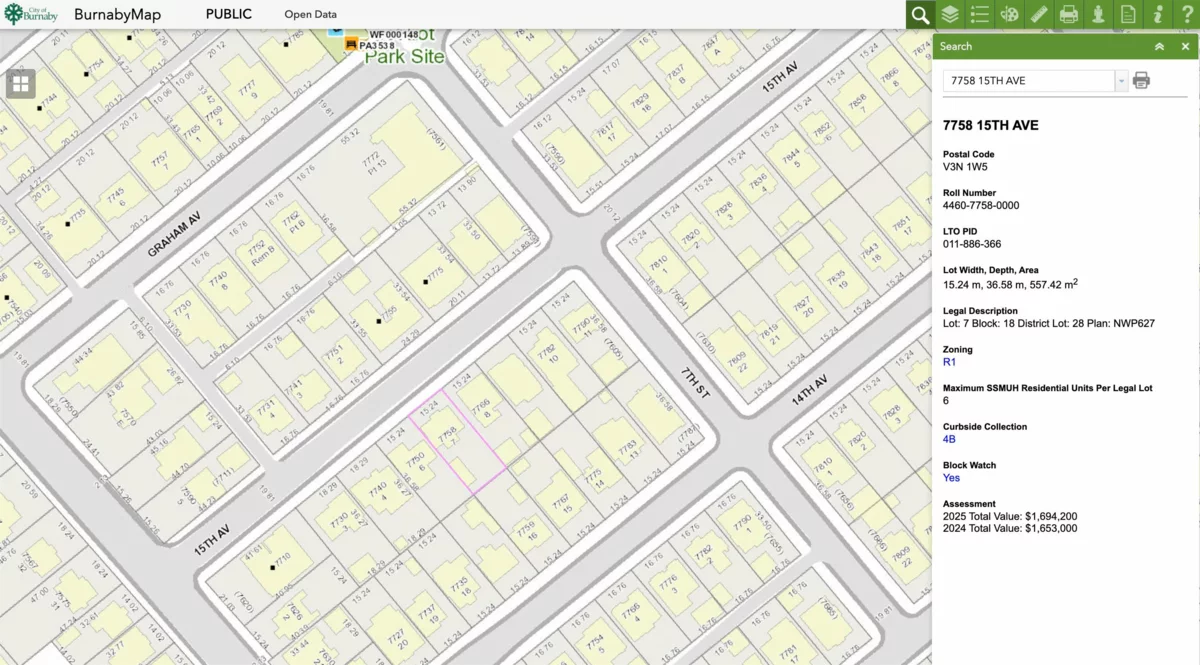This screenshot has width=1200, height=665.
Task: Click the address search input field
Action: coord(1028,81)
